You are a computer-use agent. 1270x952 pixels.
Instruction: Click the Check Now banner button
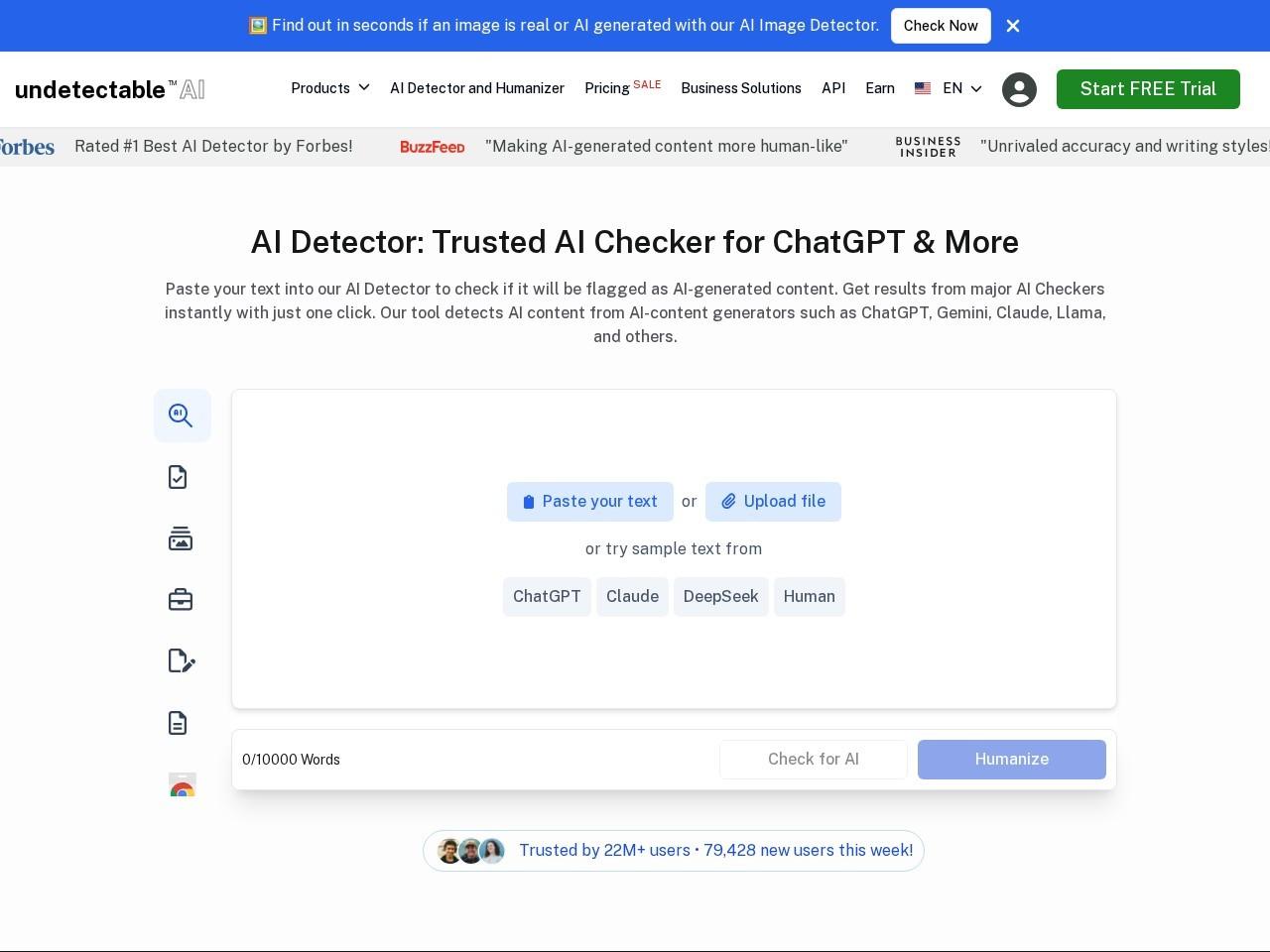click(941, 26)
